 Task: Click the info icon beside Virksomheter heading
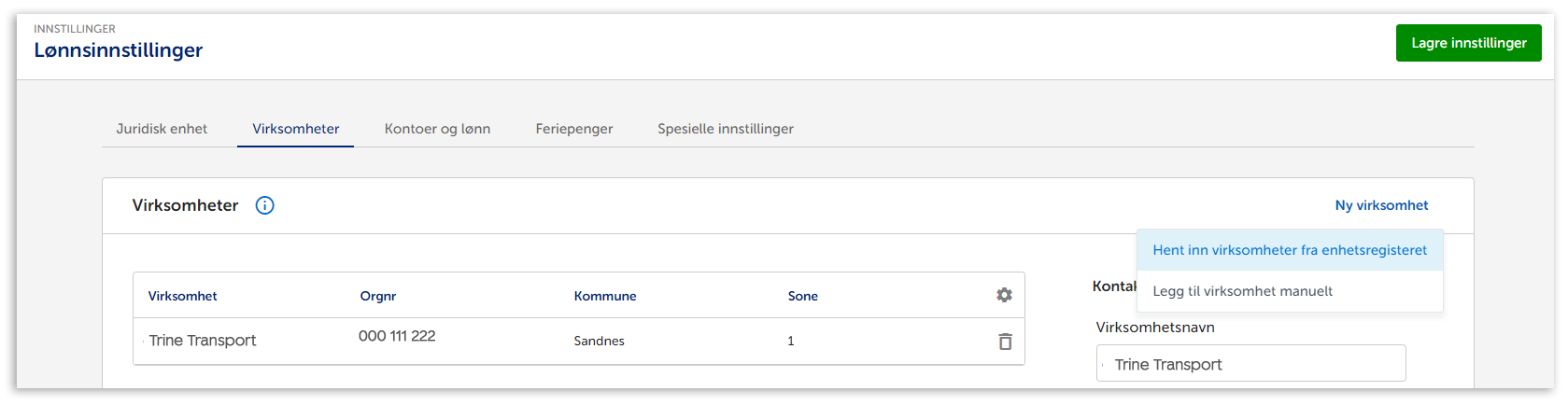265,205
